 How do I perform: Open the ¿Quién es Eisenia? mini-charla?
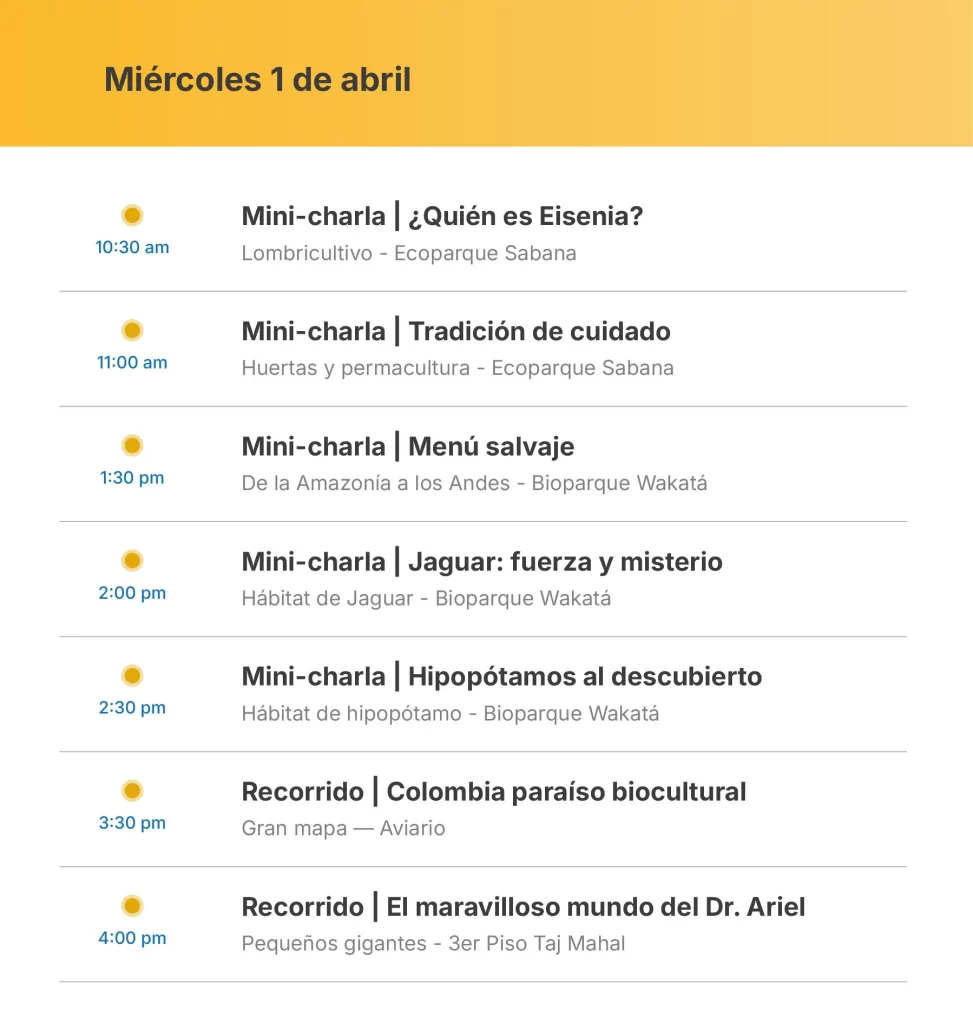[x=442, y=216]
